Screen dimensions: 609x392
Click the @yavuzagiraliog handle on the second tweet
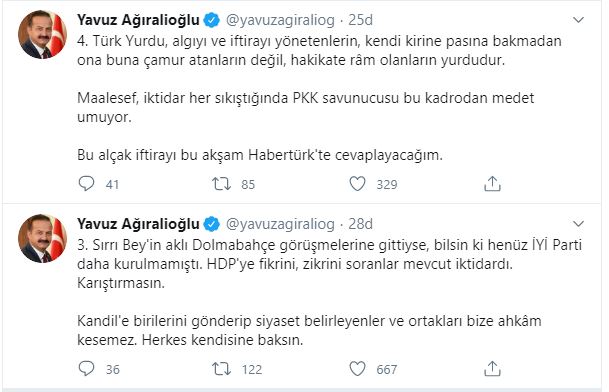pos(280,224)
